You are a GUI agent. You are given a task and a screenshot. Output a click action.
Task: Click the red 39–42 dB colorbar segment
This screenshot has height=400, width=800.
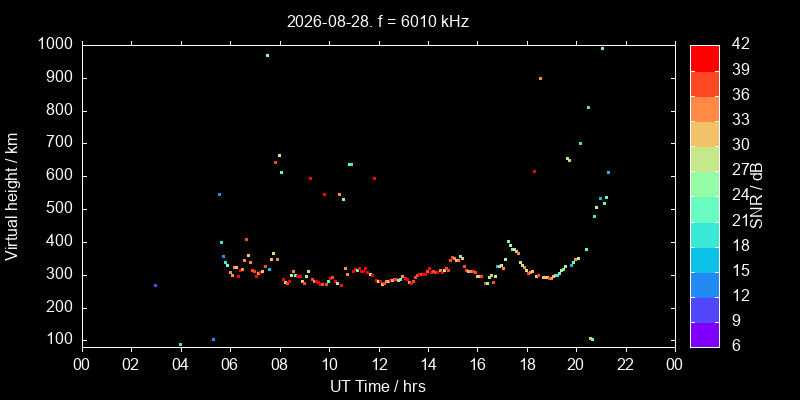pos(705,58)
